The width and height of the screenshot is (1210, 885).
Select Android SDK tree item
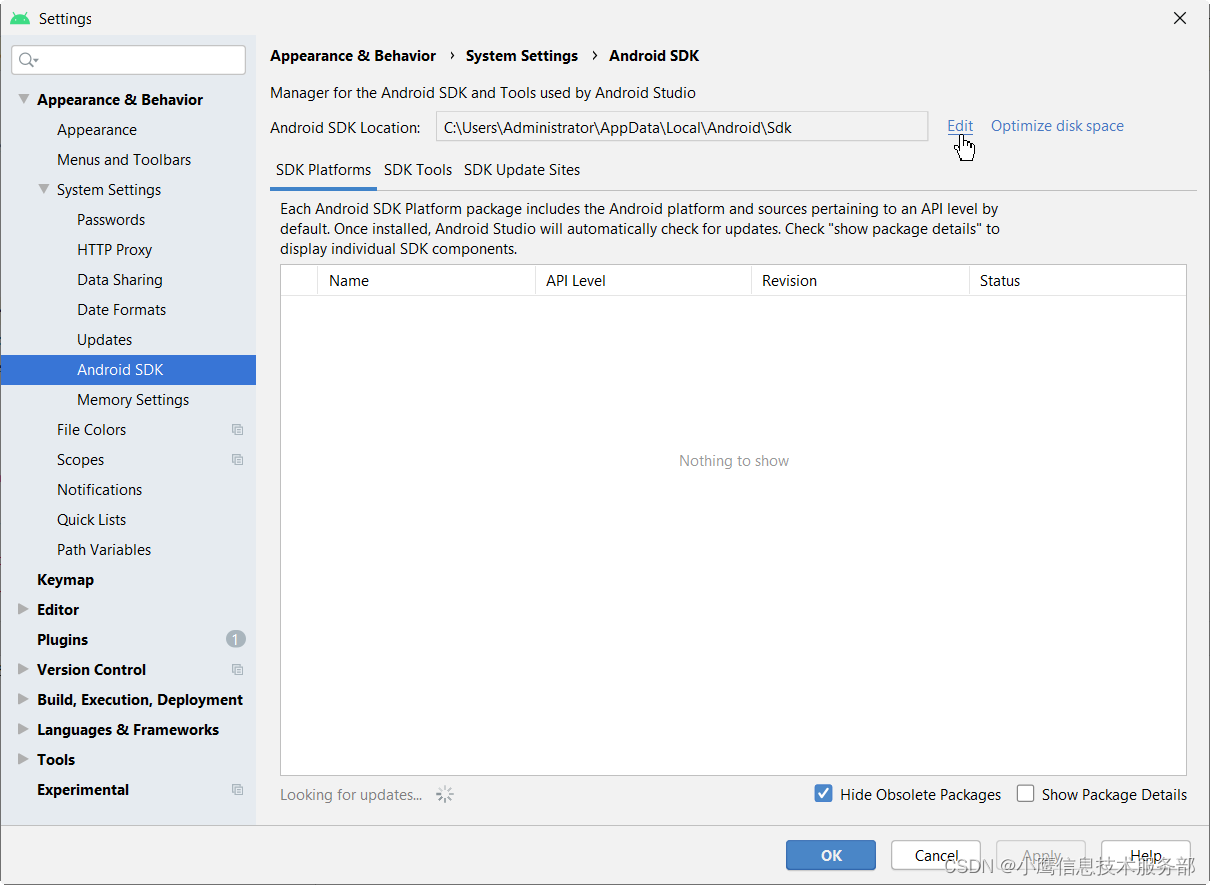128,370
